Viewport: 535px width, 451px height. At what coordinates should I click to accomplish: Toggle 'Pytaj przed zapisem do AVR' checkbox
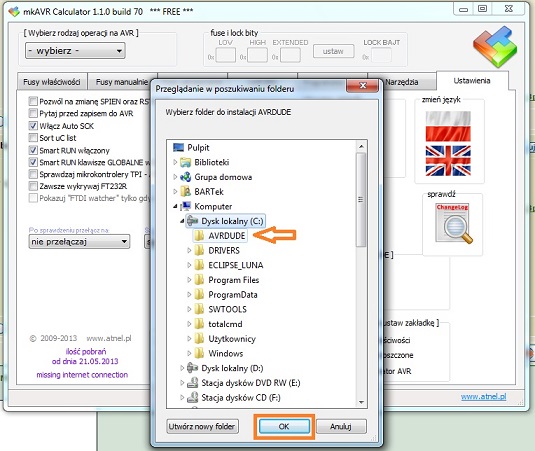(33, 113)
